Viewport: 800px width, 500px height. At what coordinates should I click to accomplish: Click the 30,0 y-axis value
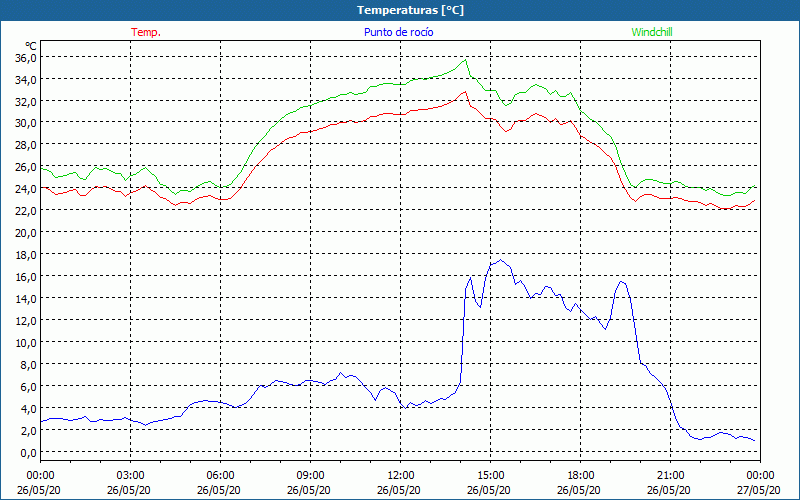pyautogui.click(x=26, y=123)
